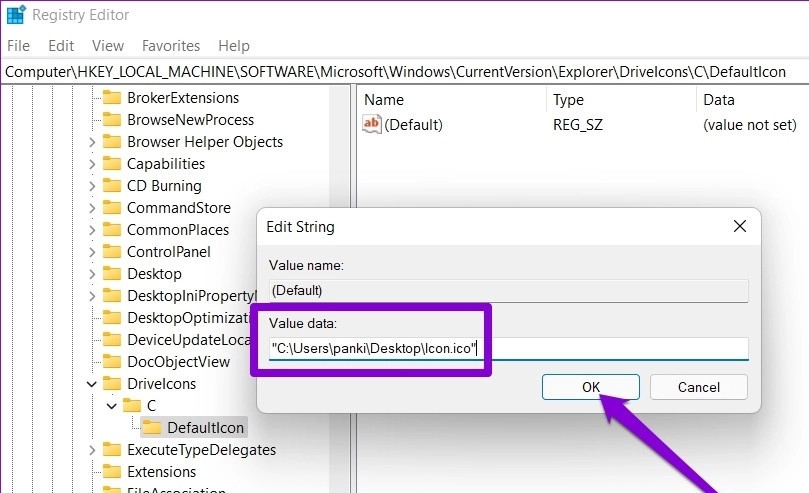Click the ControlPanel folder icon

tap(112, 252)
